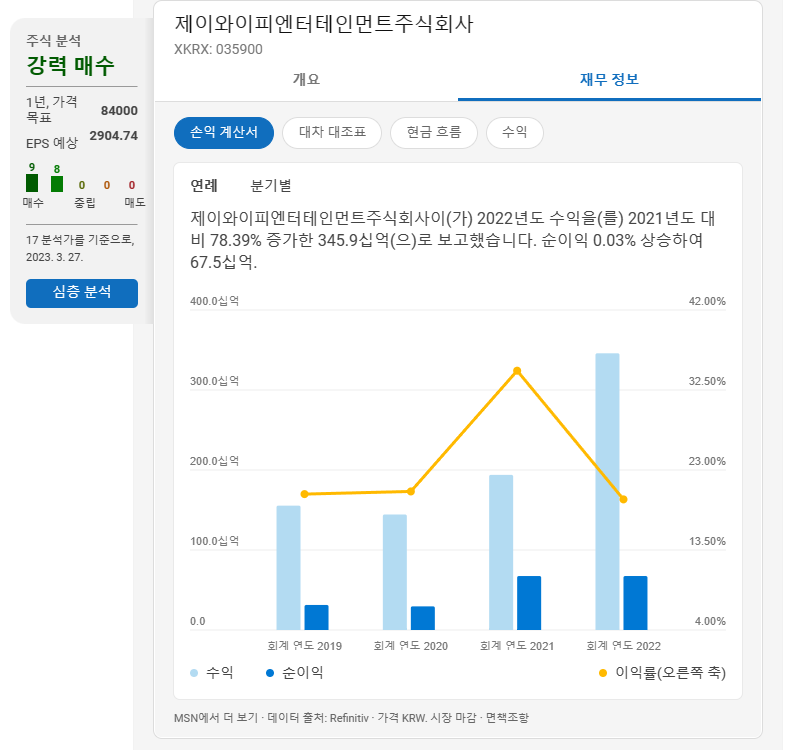
Task: Click the 32.50% right axis label
Action: [x=707, y=381]
